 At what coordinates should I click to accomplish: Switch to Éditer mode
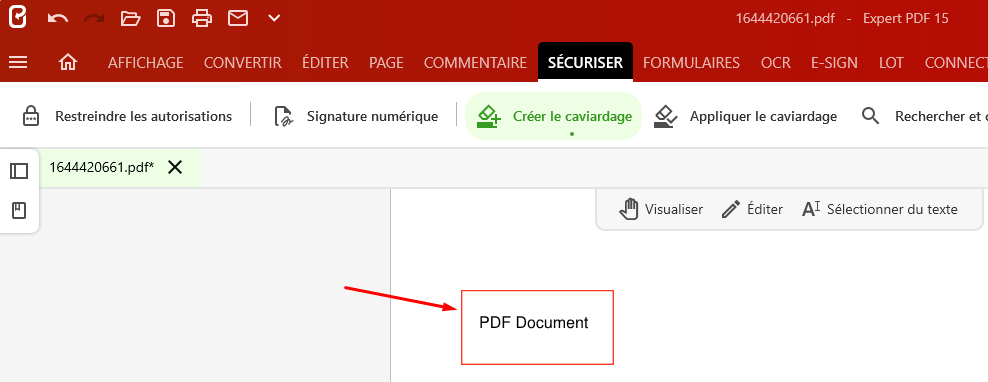click(x=752, y=209)
